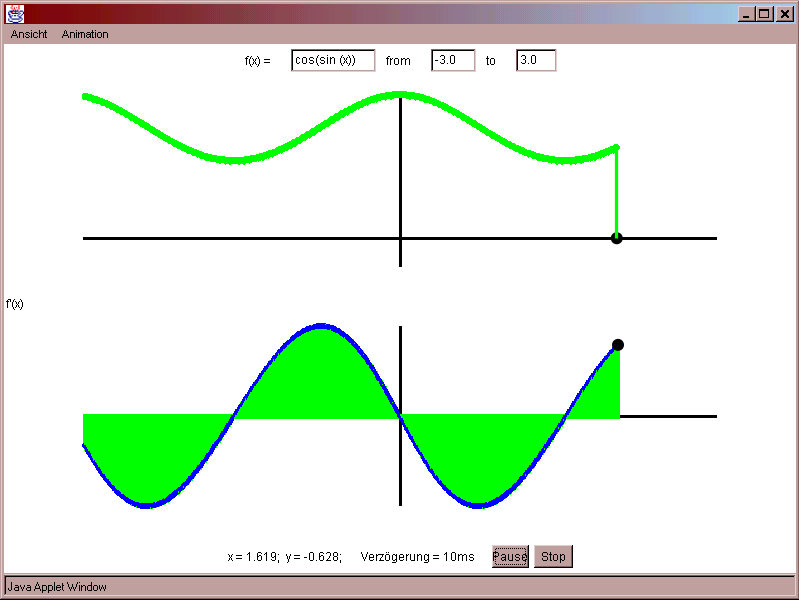Click the Java applet icon in title bar
Image resolution: width=799 pixels, height=600 pixels.
[x=15, y=14]
